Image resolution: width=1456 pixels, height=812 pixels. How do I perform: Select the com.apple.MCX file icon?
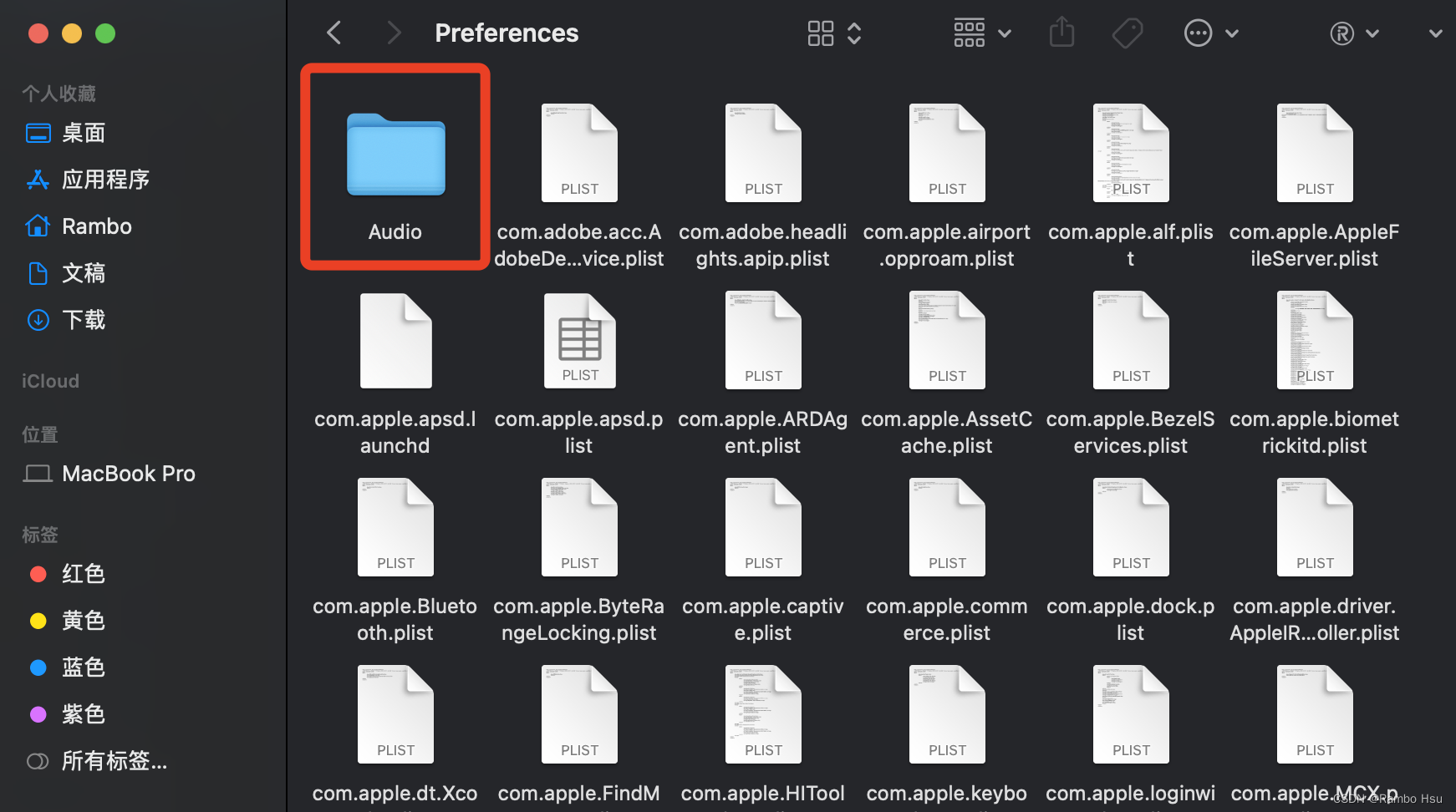coord(1315,714)
